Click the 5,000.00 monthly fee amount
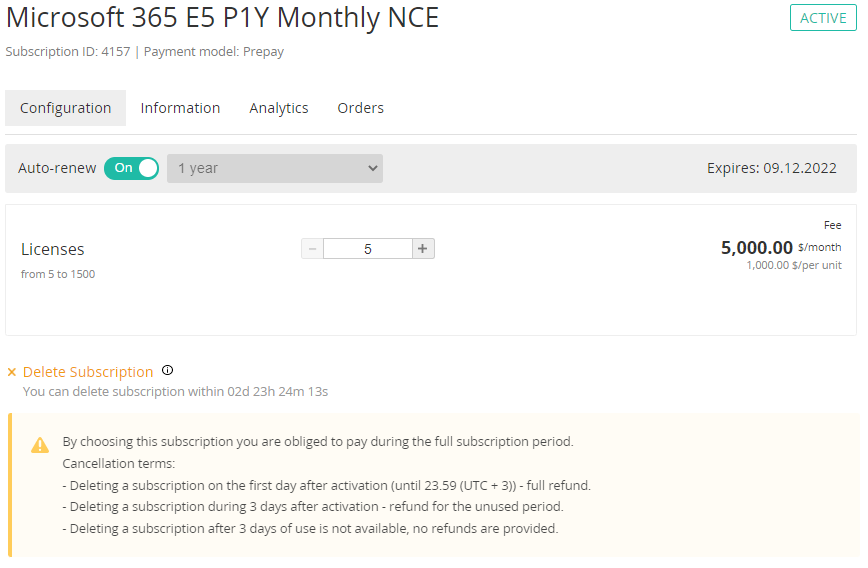This screenshot has width=868, height=568. click(x=757, y=247)
